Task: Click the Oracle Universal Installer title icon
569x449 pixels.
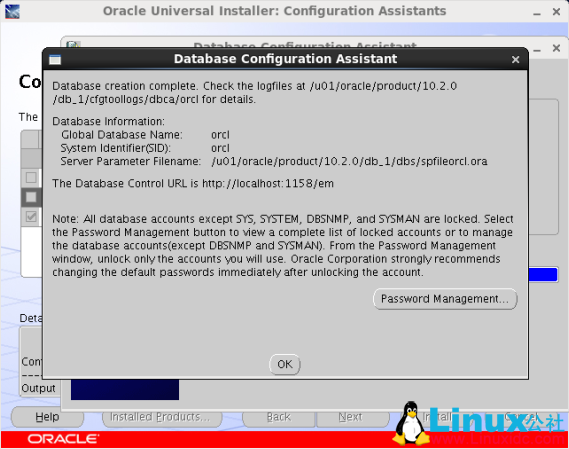Action: 12,11
